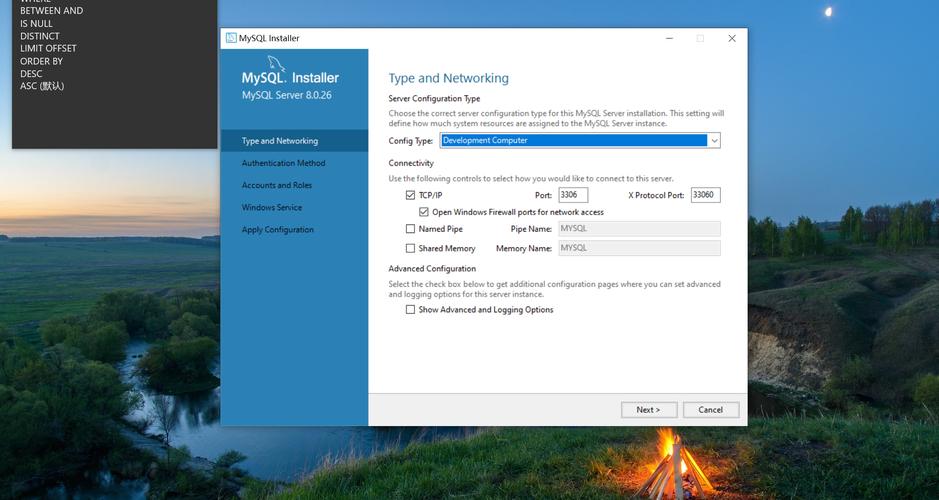Minimize the MySQL Installer window
This screenshot has height=500, width=939.
(670, 38)
